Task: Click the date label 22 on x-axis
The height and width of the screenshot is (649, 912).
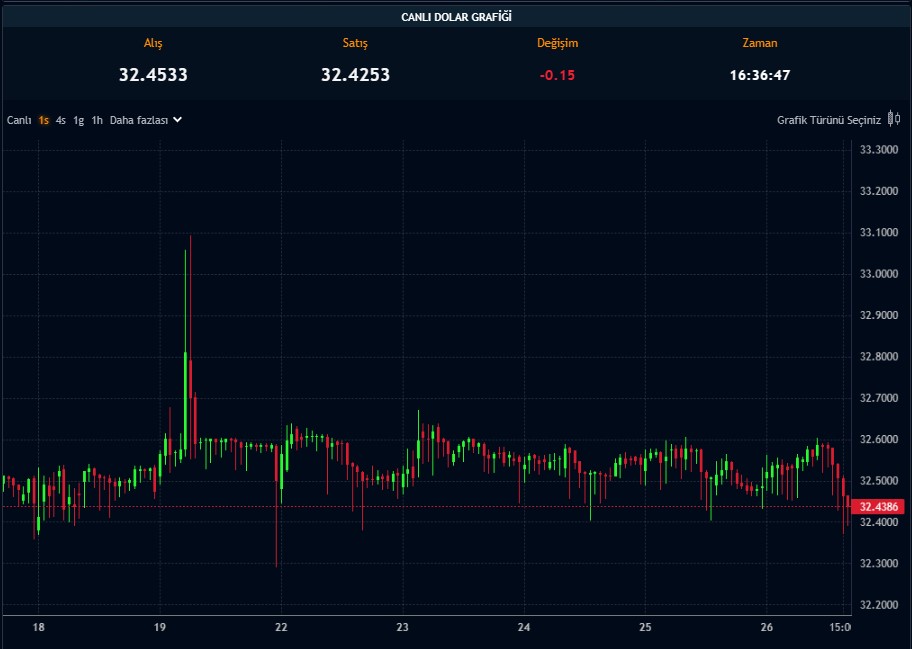Action: pyautogui.click(x=281, y=627)
